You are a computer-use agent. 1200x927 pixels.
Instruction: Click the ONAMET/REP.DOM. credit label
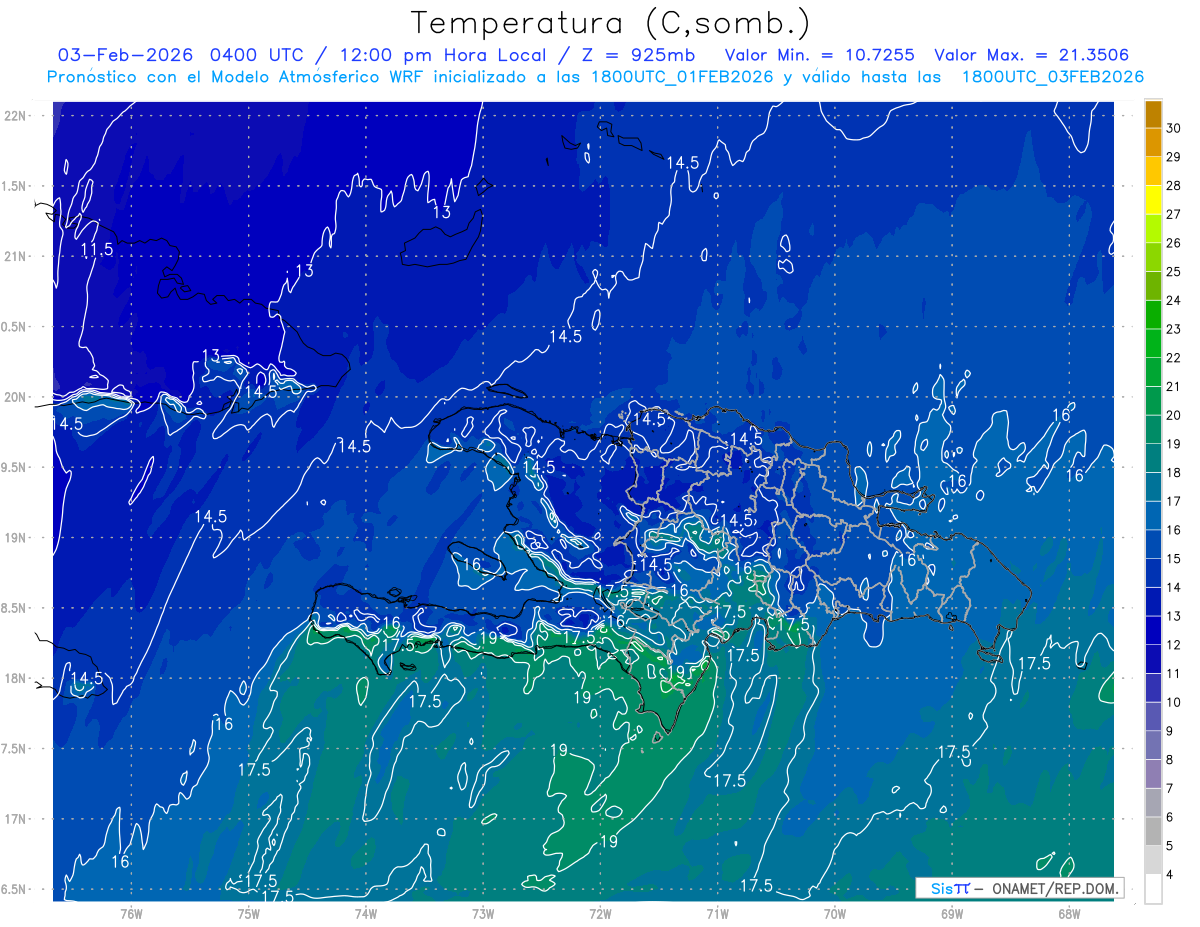[1055, 888]
